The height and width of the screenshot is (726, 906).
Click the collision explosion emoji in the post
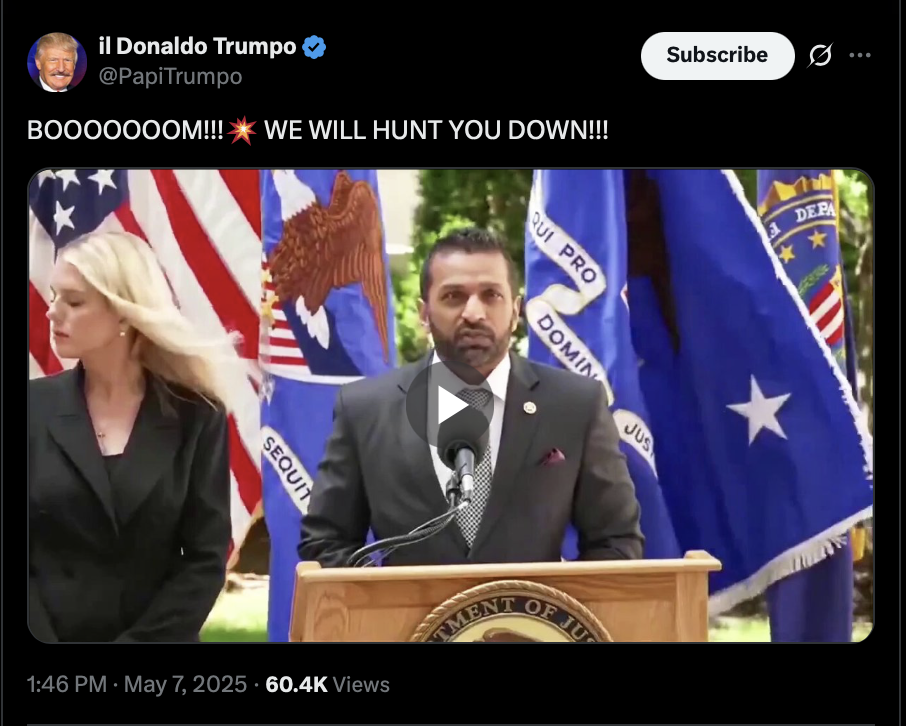pyautogui.click(x=242, y=130)
